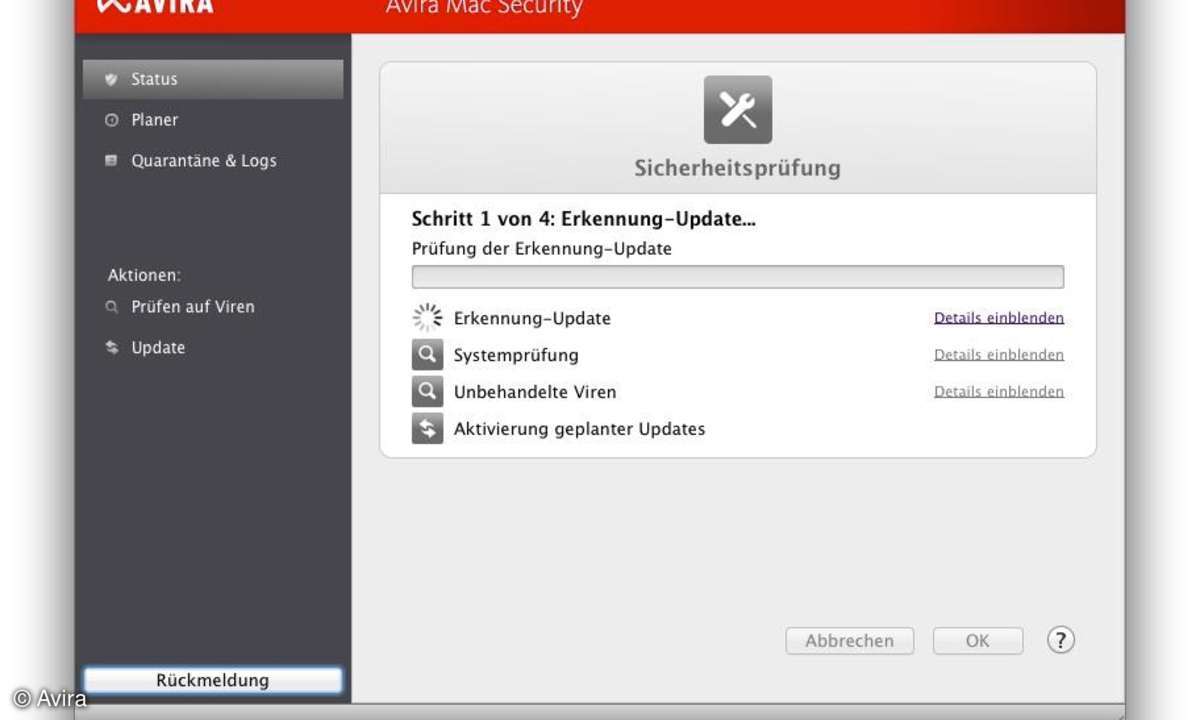Show details for Unbehandelte Viren
The width and height of the screenshot is (1200, 720).
[999, 392]
